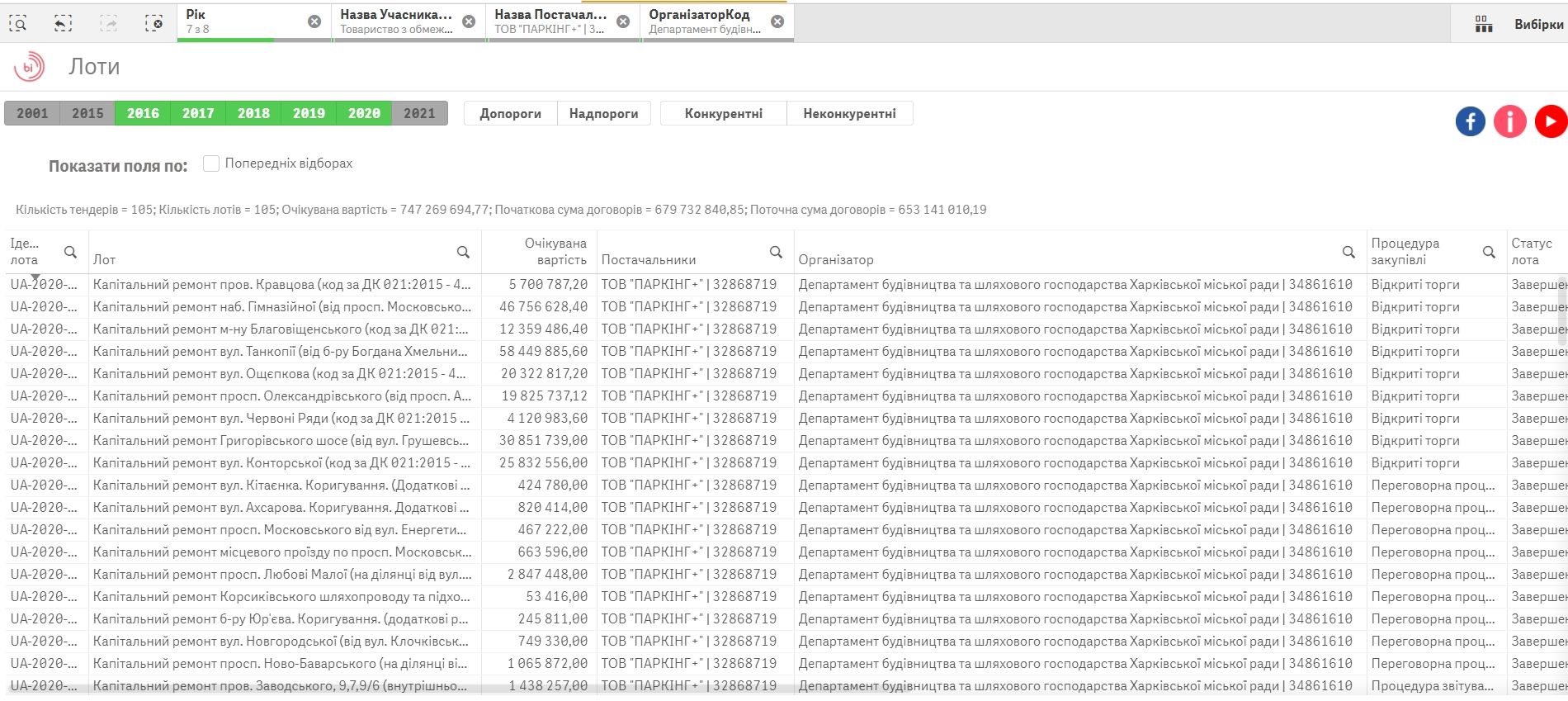Click the BI logo icon
1568x701 pixels.
pyautogui.click(x=30, y=67)
